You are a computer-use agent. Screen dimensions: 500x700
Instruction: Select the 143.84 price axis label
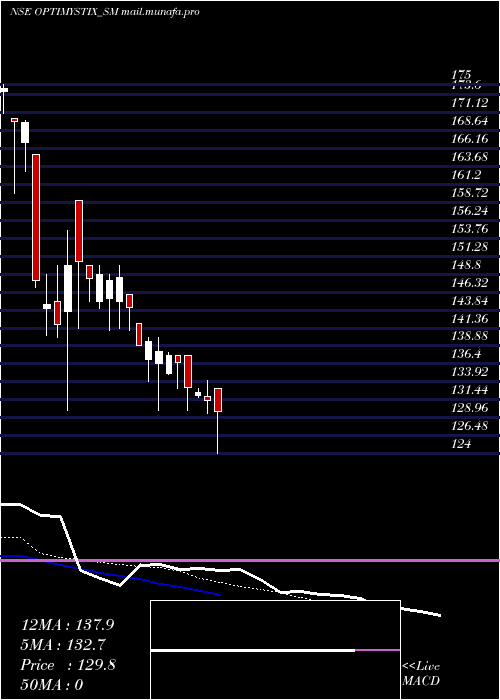click(469, 300)
